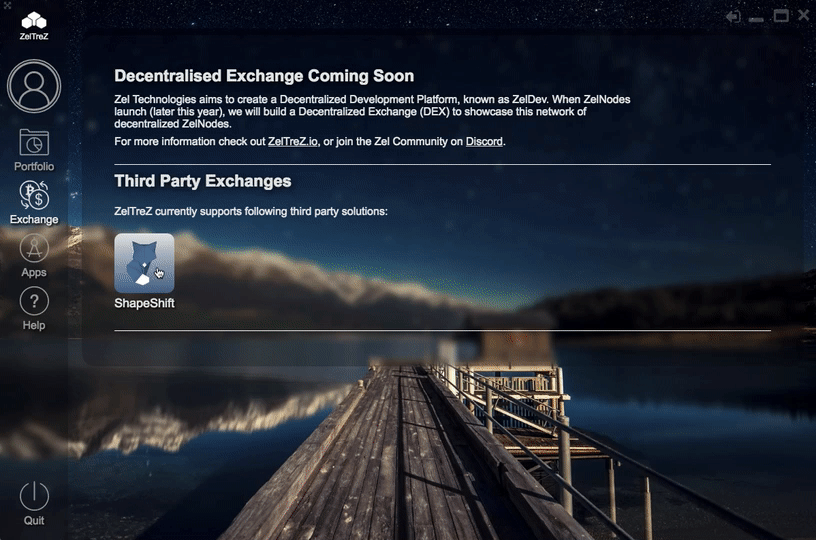Open the Portfolio section
The image size is (816, 540).
pyautogui.click(x=34, y=150)
